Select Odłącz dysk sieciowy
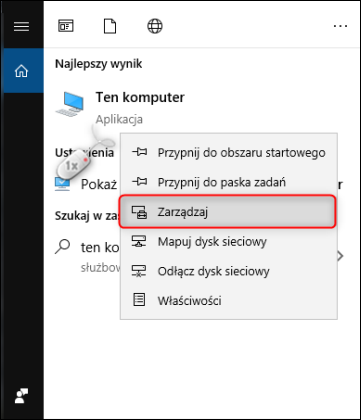Screen dimensions: 361x420 (x=229, y=271)
